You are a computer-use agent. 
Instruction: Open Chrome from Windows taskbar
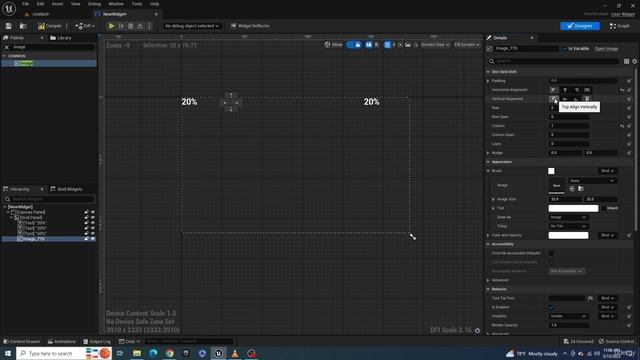169,353
